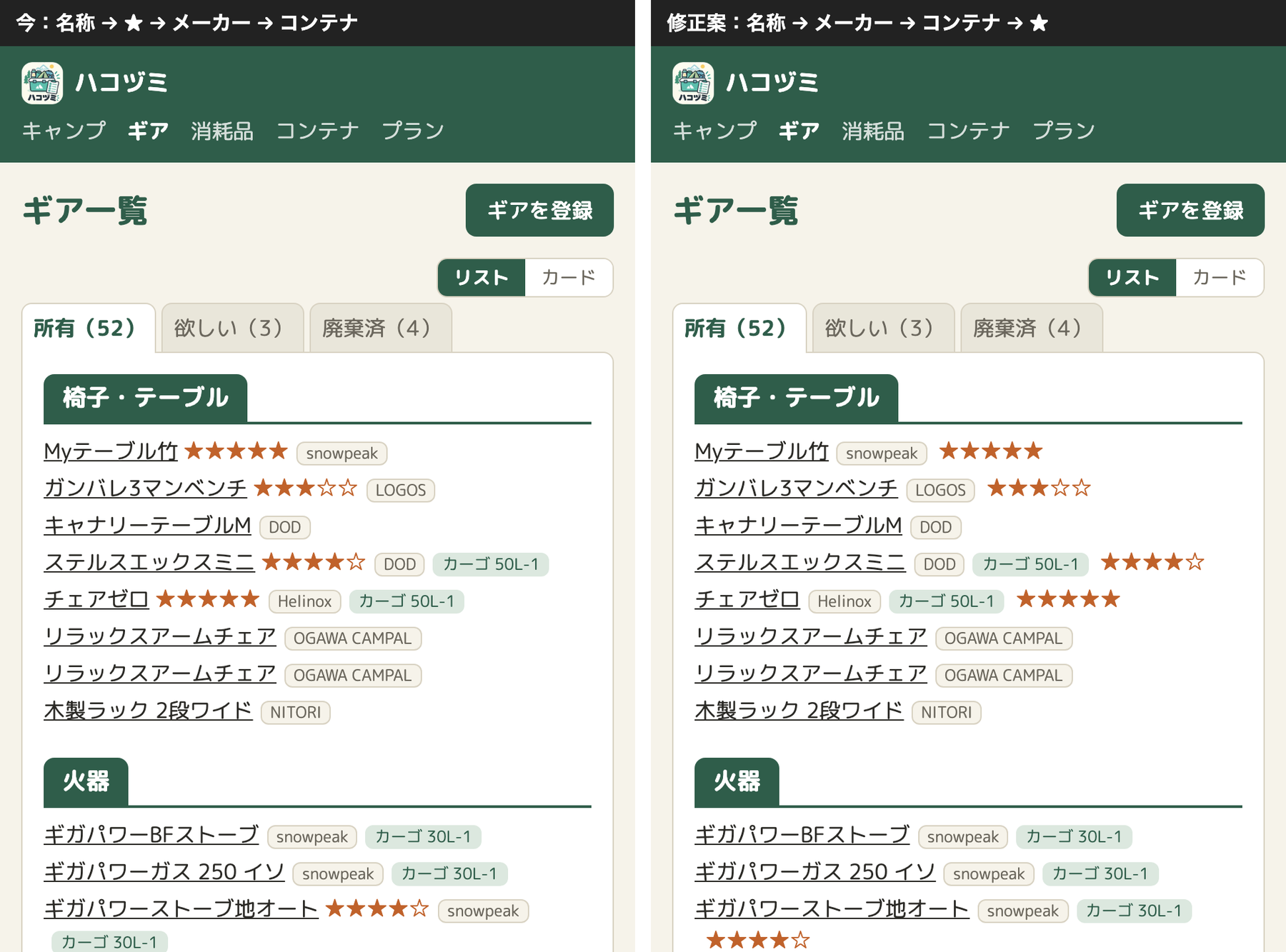The height and width of the screenshot is (952, 1286).
Task: Click star rating of チェアゼロ in left panel
Action: (208, 598)
